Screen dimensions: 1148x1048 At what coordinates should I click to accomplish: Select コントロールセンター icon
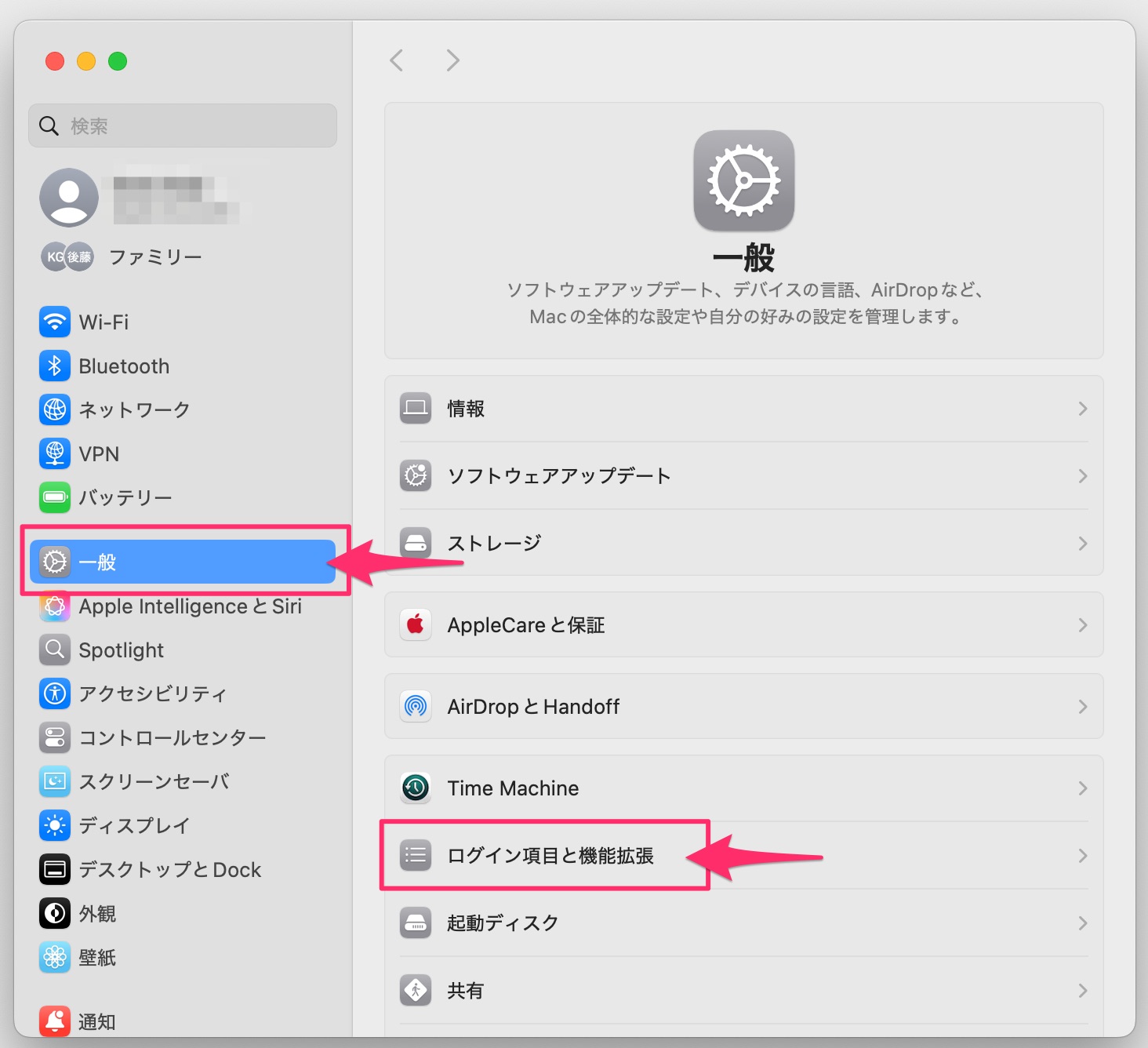coord(55,737)
